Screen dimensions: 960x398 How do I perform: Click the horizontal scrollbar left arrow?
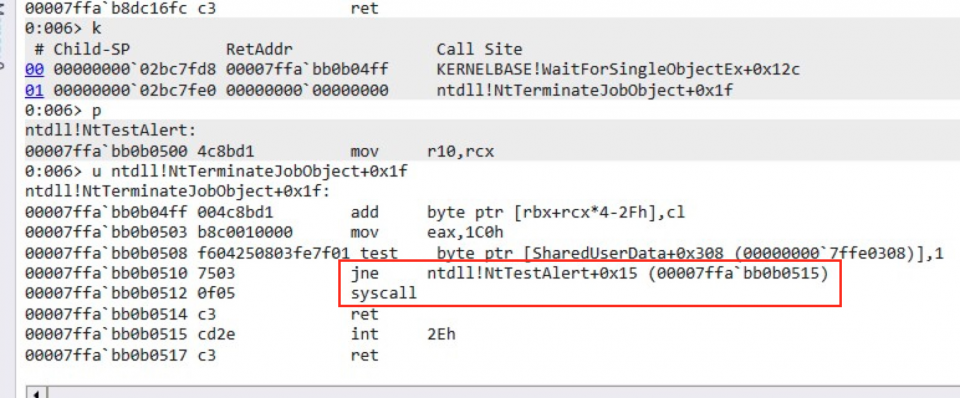click(x=36, y=393)
